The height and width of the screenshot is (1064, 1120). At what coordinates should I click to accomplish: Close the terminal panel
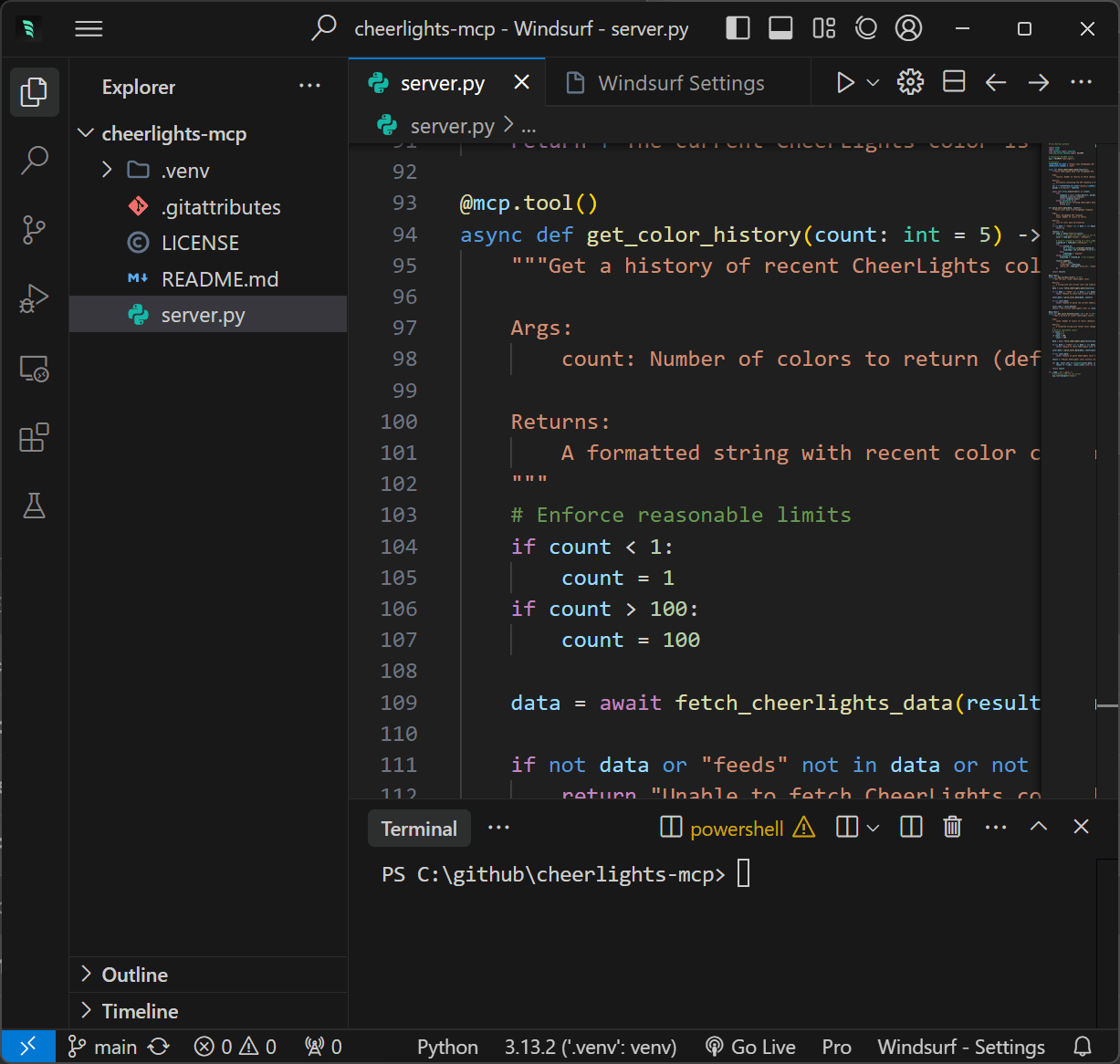1081,826
